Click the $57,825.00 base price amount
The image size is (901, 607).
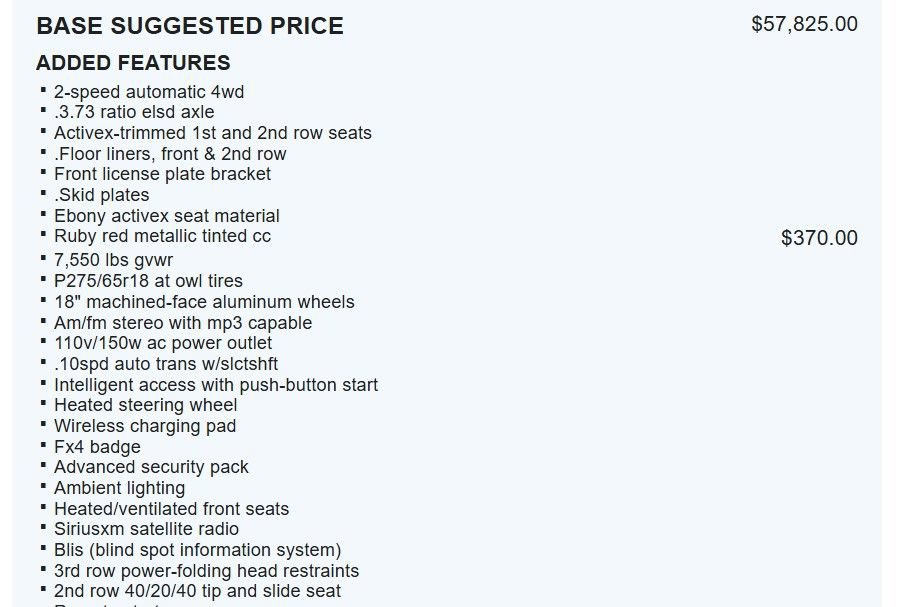[x=804, y=24]
